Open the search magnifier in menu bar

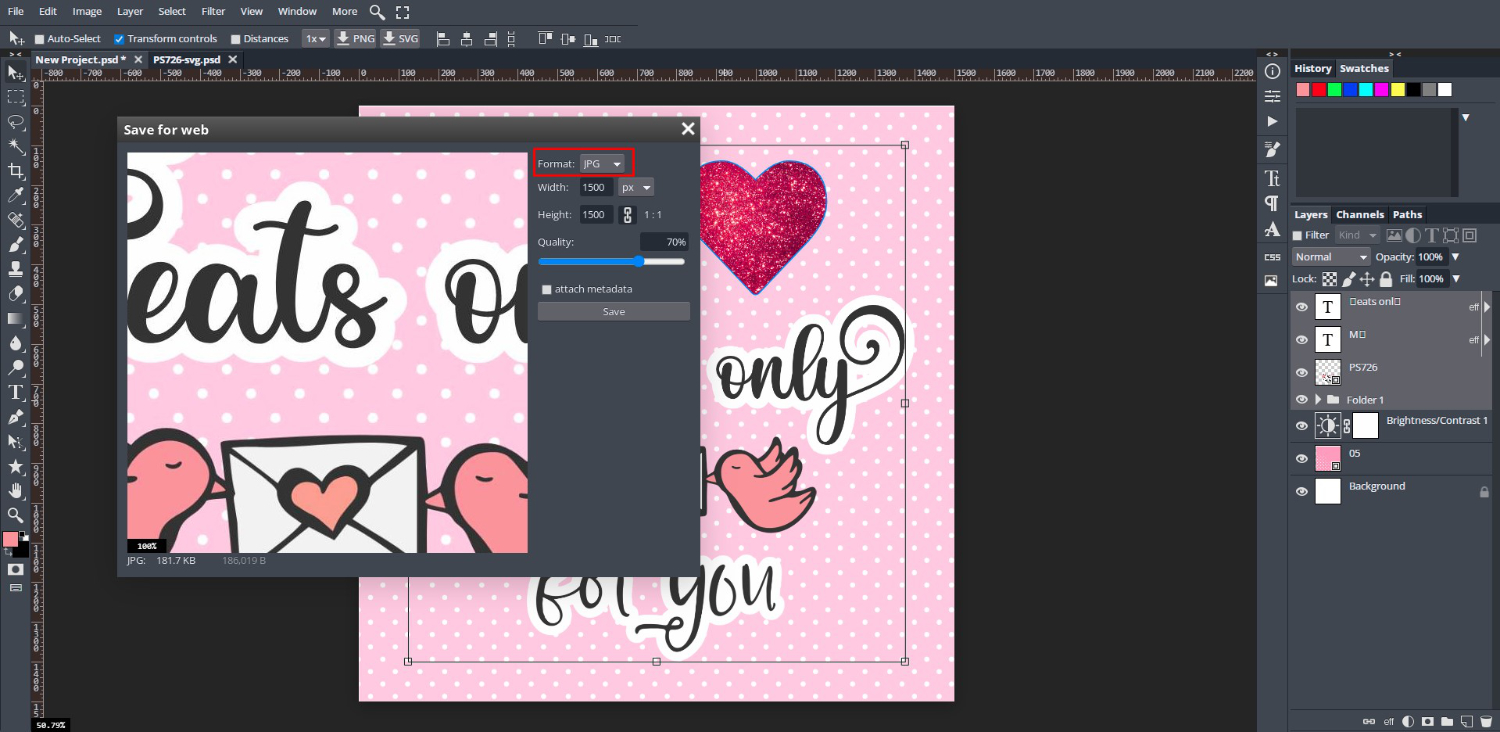pos(377,12)
